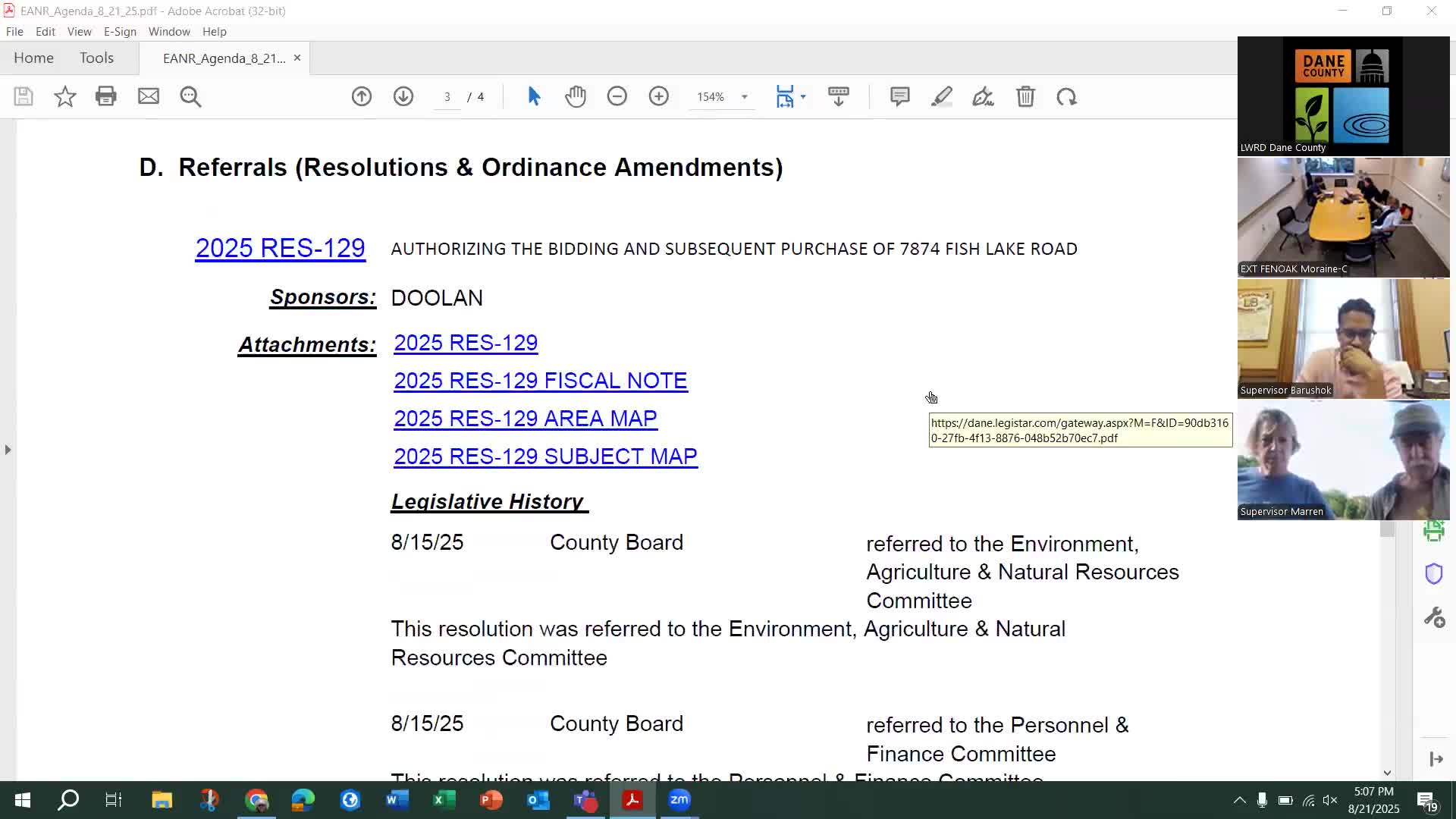Click the trash Delete icon
The width and height of the screenshot is (1456, 819).
point(1025,96)
